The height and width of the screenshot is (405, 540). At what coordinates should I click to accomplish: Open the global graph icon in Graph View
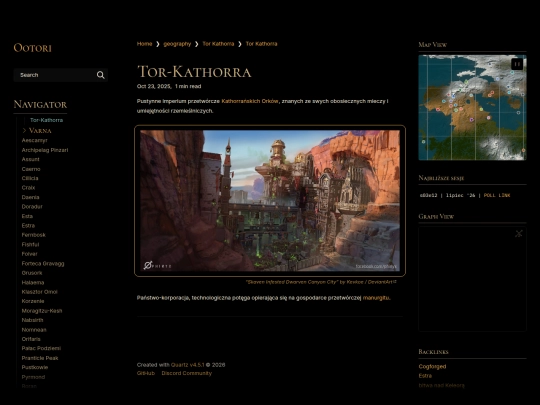coord(519,233)
